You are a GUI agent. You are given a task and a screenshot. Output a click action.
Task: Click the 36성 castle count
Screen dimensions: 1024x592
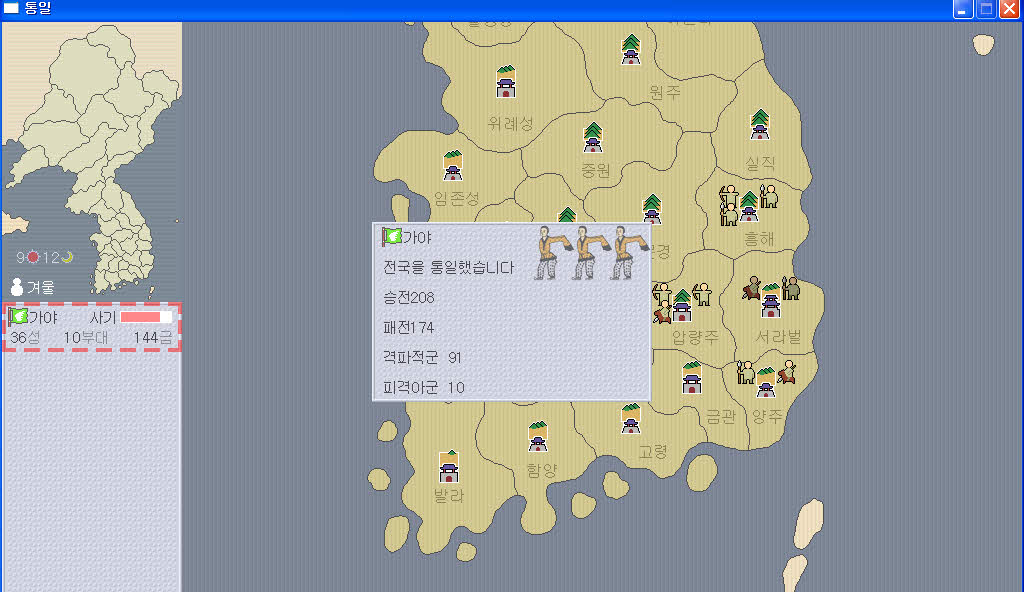25,338
